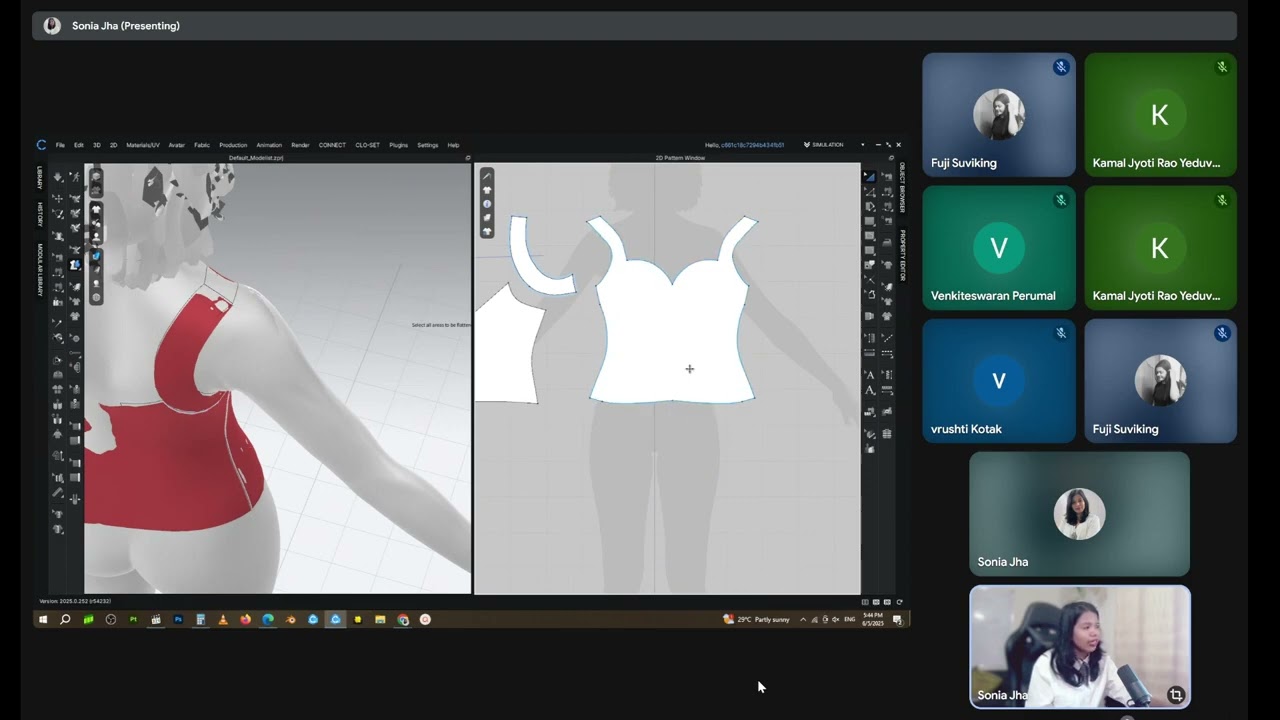
Task: Open the PROPERTY EDITOR side tab
Action: coord(902,255)
